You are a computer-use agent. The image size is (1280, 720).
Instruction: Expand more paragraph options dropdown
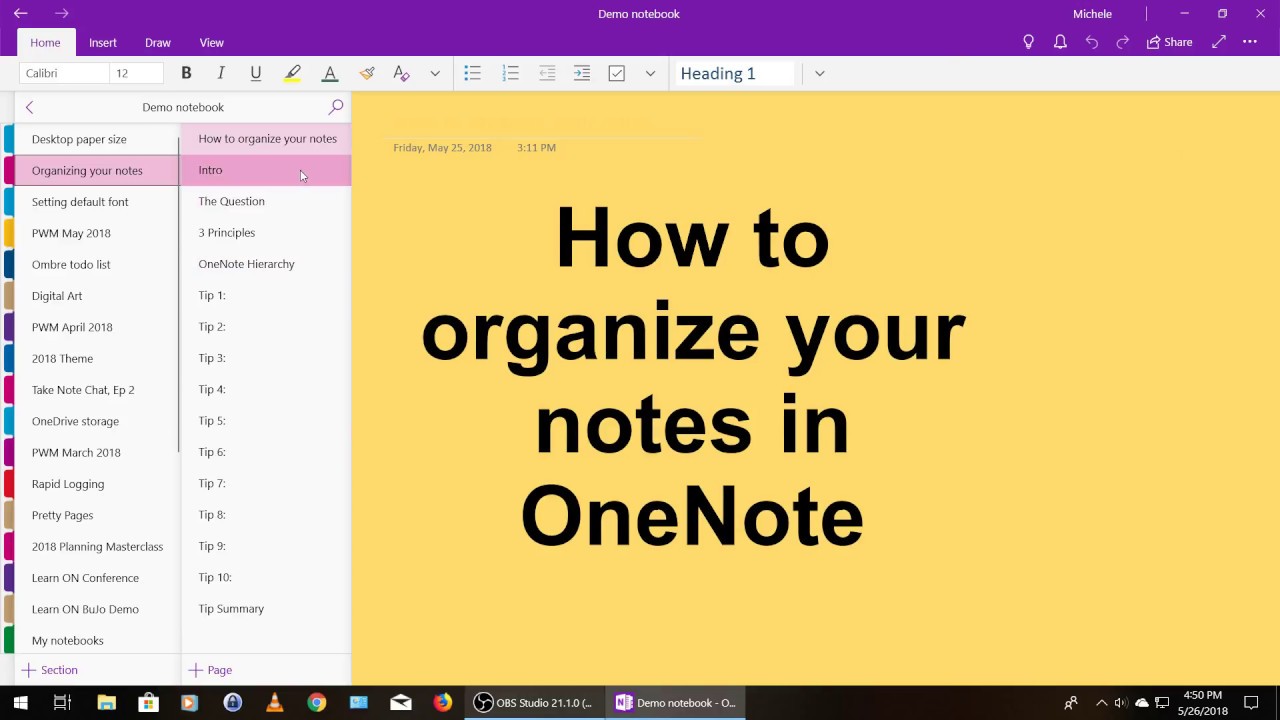coord(650,73)
